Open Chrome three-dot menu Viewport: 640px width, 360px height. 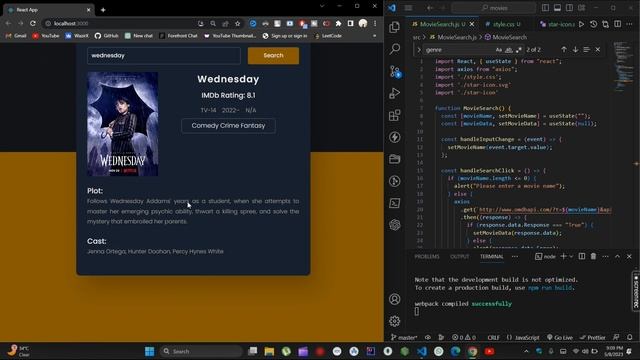[x=375, y=24]
